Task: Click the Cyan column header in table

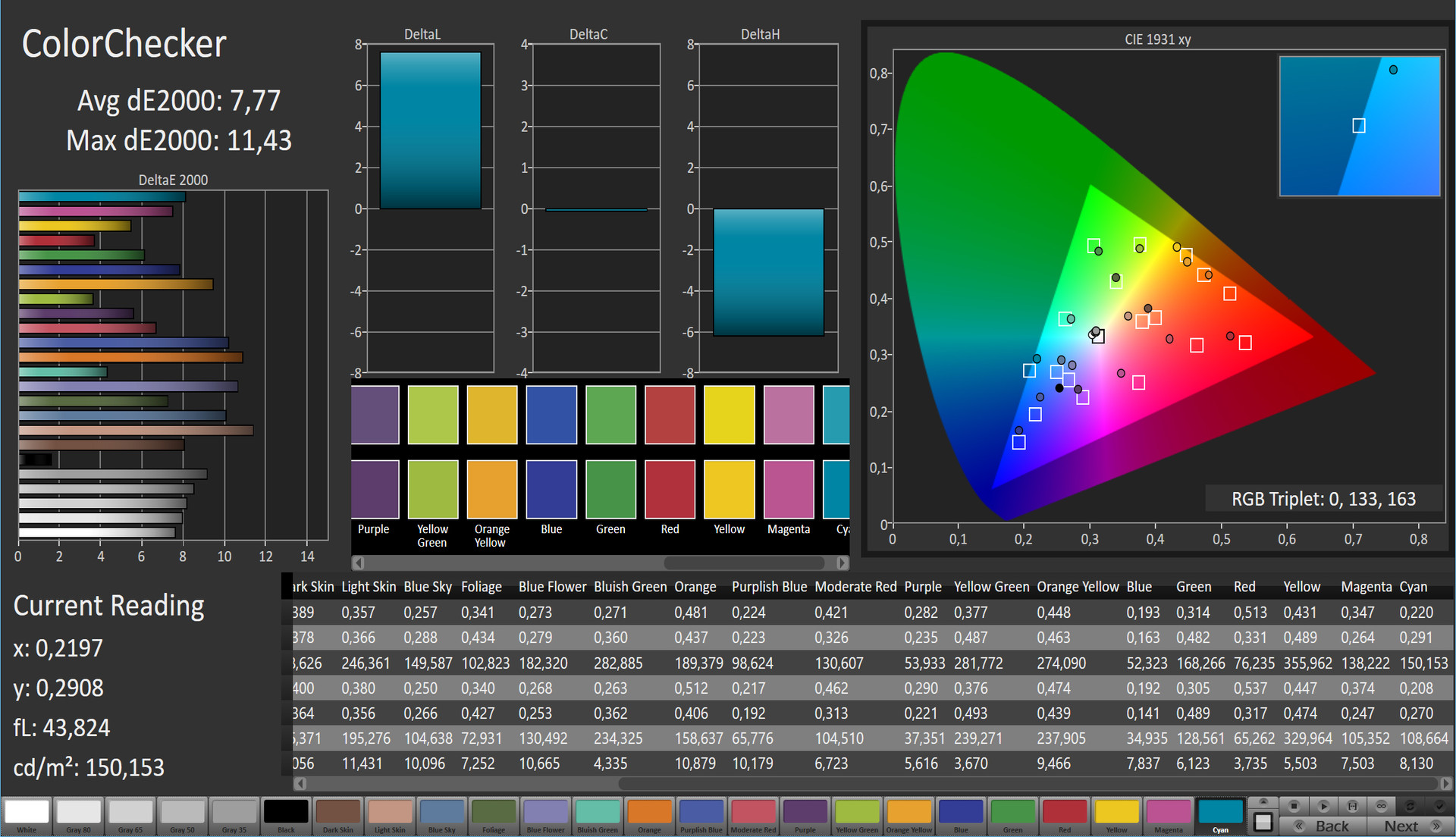Action: point(1413,587)
